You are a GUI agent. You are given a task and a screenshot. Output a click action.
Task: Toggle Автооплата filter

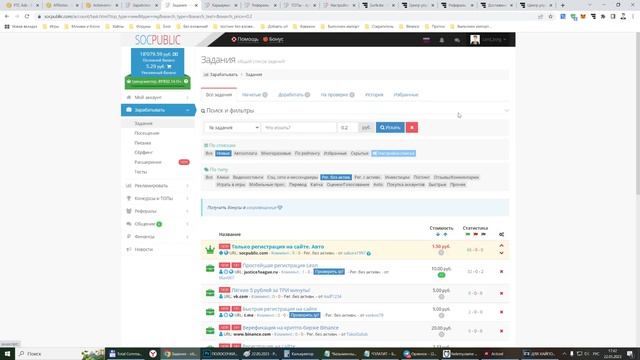coord(245,153)
